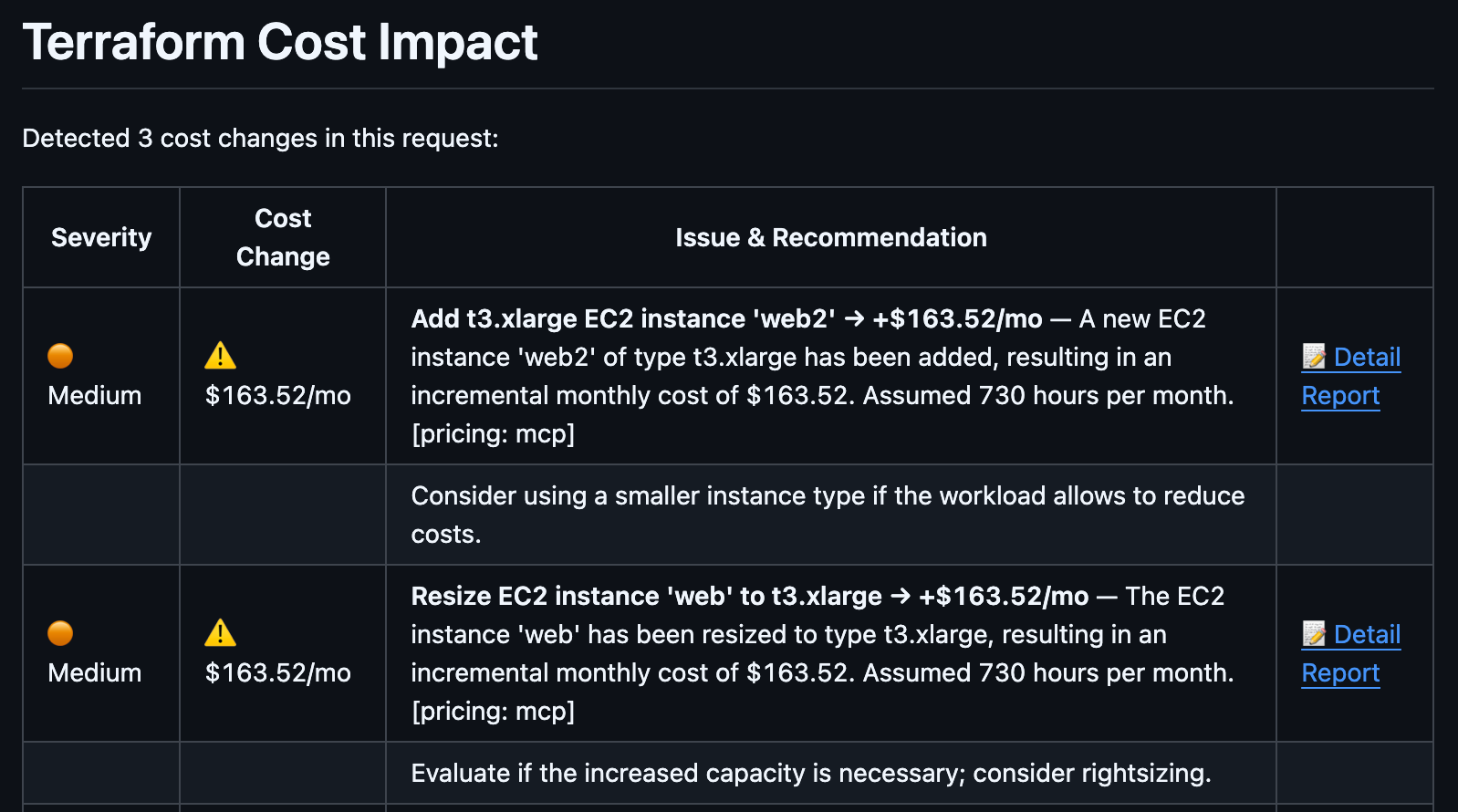Click the Issue & Recommendation column header
Image resolution: width=1458 pixels, height=812 pixels.
[x=830, y=237]
